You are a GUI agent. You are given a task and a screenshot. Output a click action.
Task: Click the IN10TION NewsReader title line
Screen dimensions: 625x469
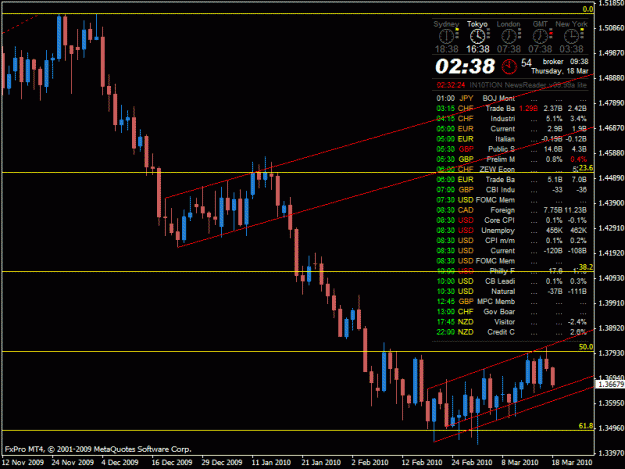pos(528,85)
